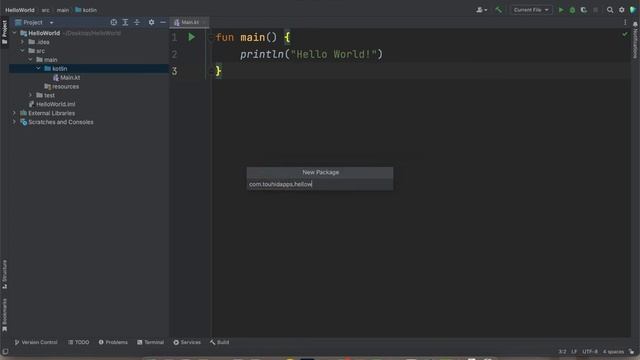Click LF line separator in status bar
Image resolution: width=640 pixels, height=360 pixels.
click(x=574, y=351)
